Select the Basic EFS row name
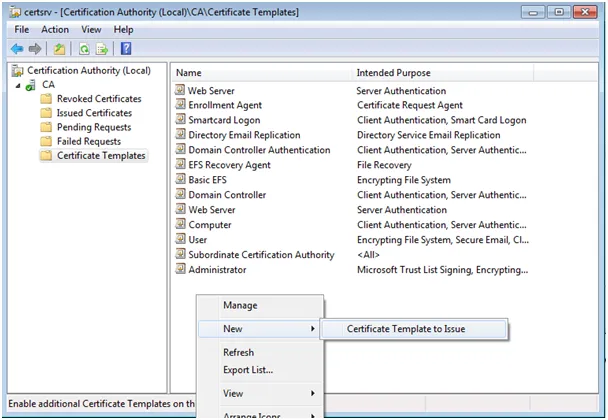Image resolution: width=608 pixels, height=420 pixels. [x=208, y=180]
